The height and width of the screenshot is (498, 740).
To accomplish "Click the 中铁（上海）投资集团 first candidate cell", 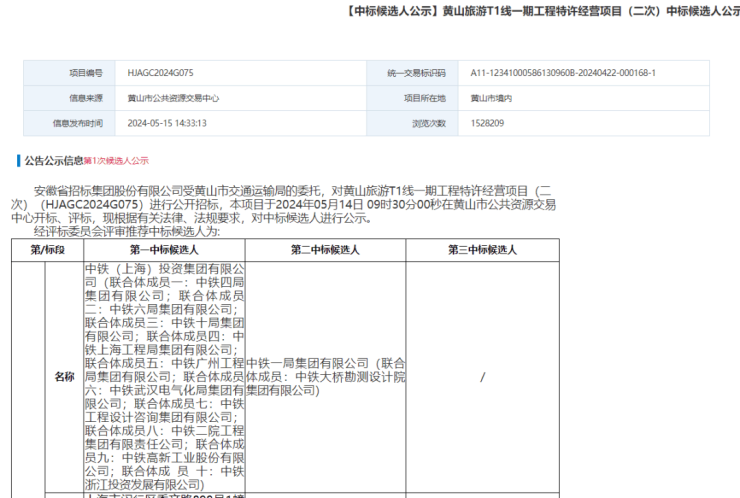I will tap(164, 376).
